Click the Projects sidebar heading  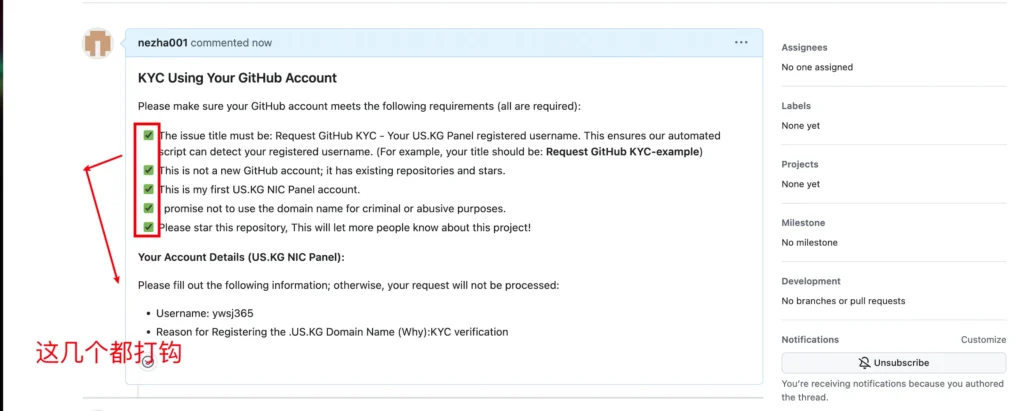click(800, 164)
